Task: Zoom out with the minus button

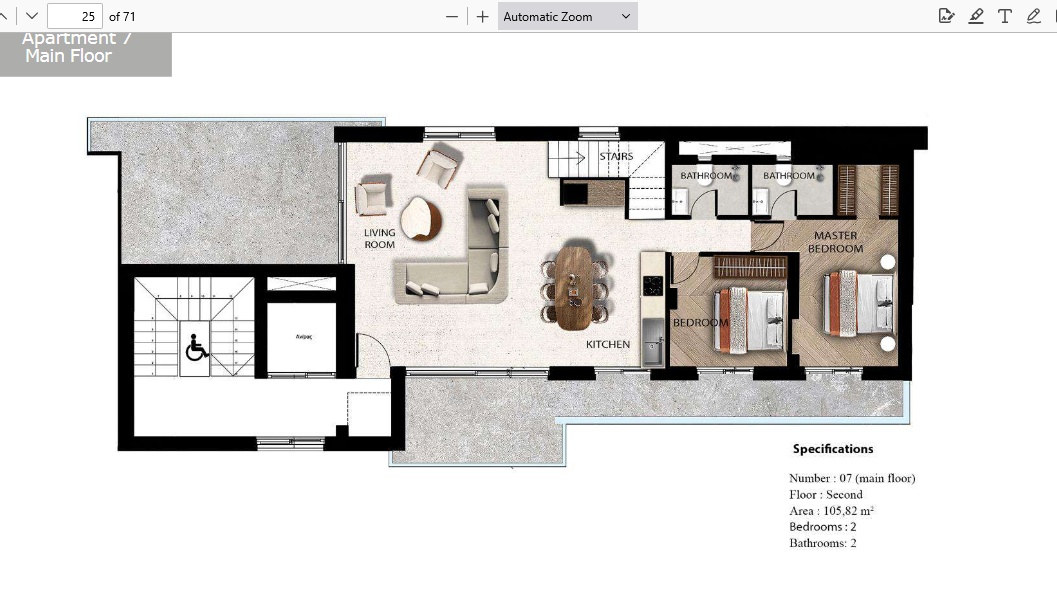Action: [x=452, y=16]
